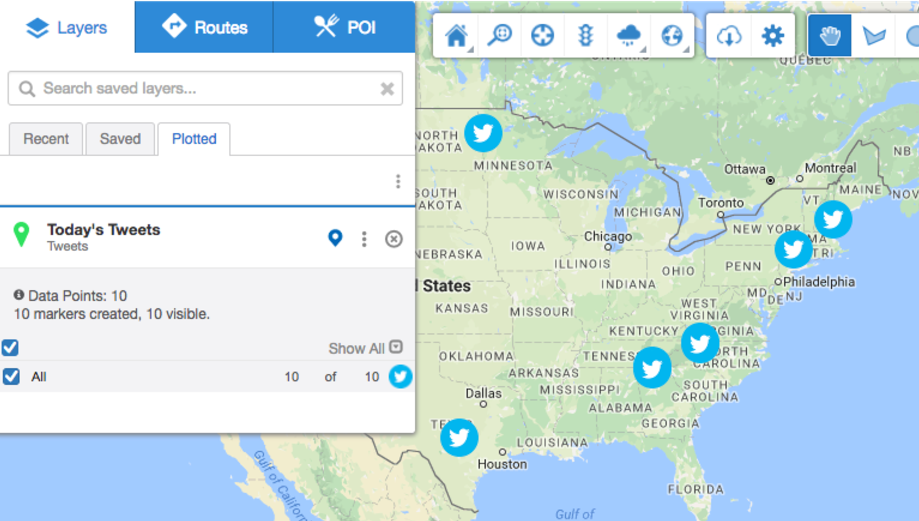Click the Toronto label on the map

(x=721, y=203)
